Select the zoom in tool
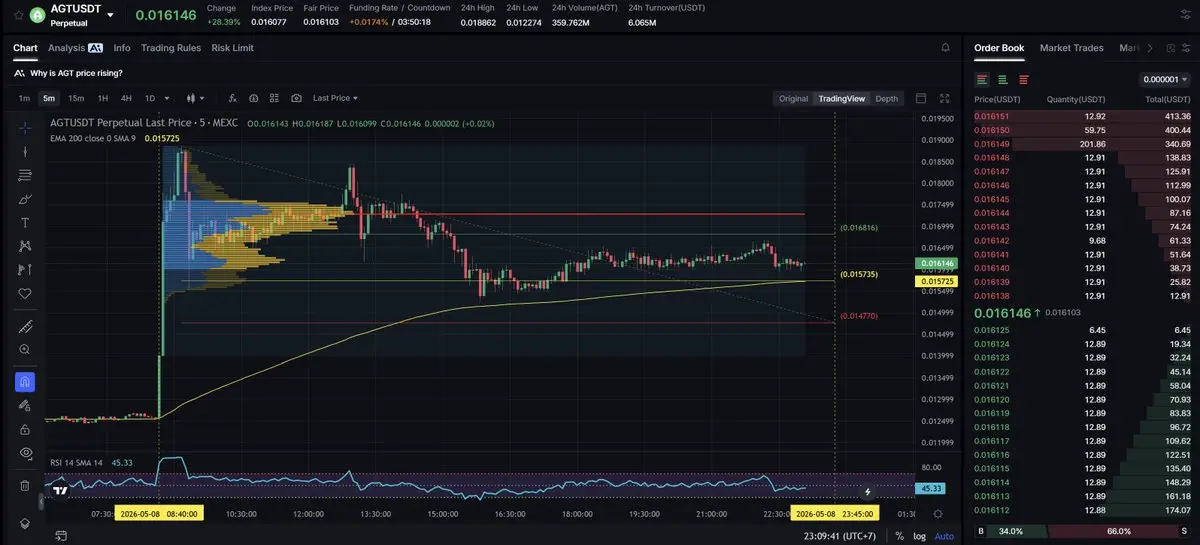This screenshot has height=545, width=1200. click(x=25, y=349)
